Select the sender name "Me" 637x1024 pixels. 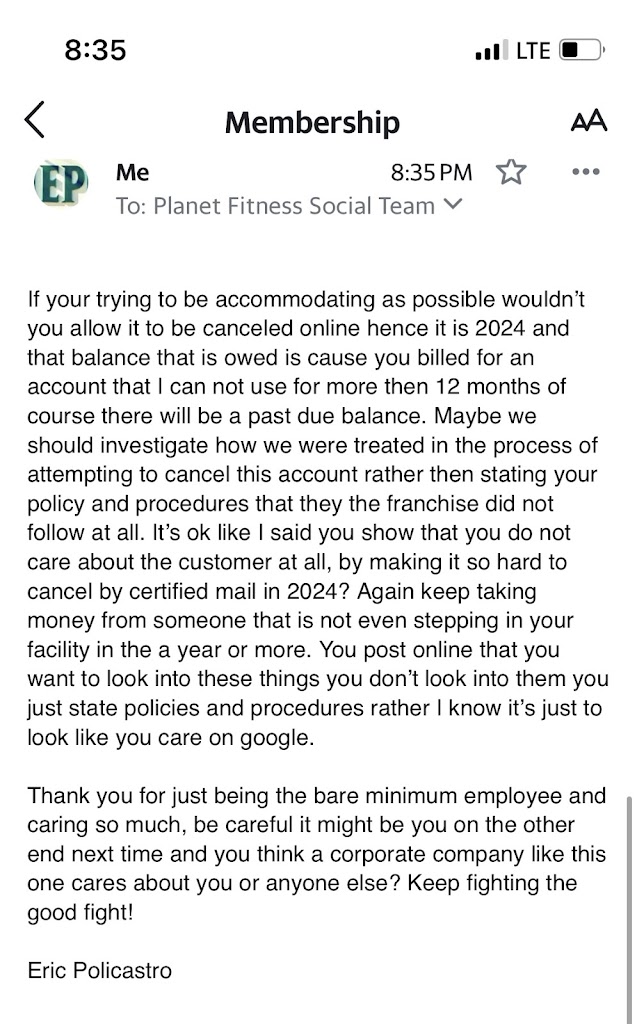[132, 172]
